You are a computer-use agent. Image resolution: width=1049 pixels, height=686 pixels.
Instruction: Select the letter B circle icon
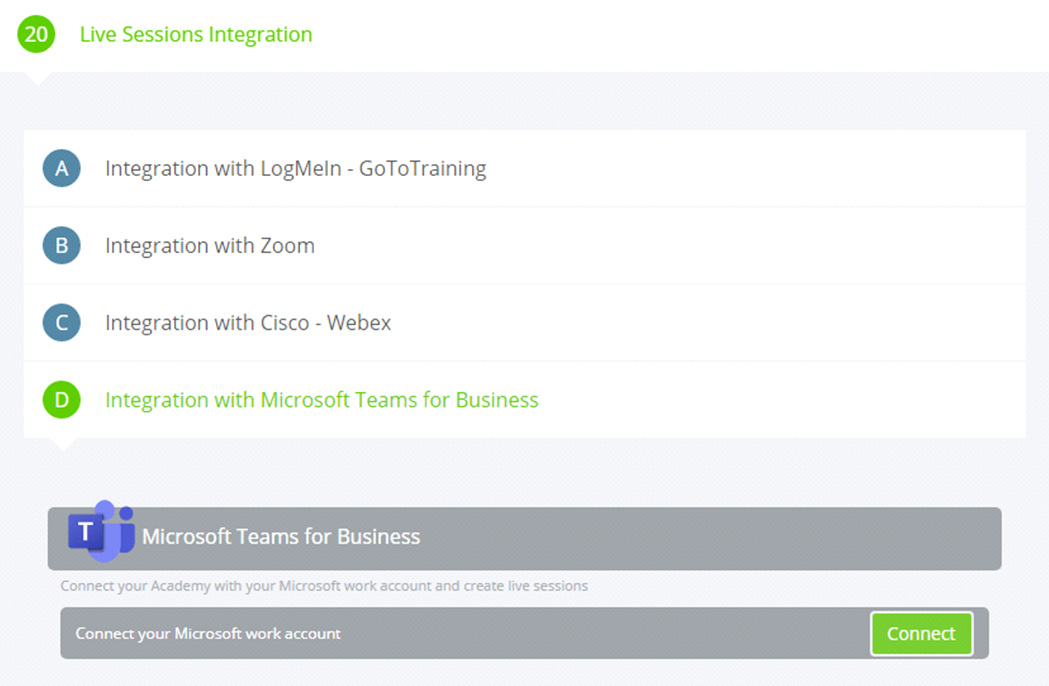click(x=62, y=245)
